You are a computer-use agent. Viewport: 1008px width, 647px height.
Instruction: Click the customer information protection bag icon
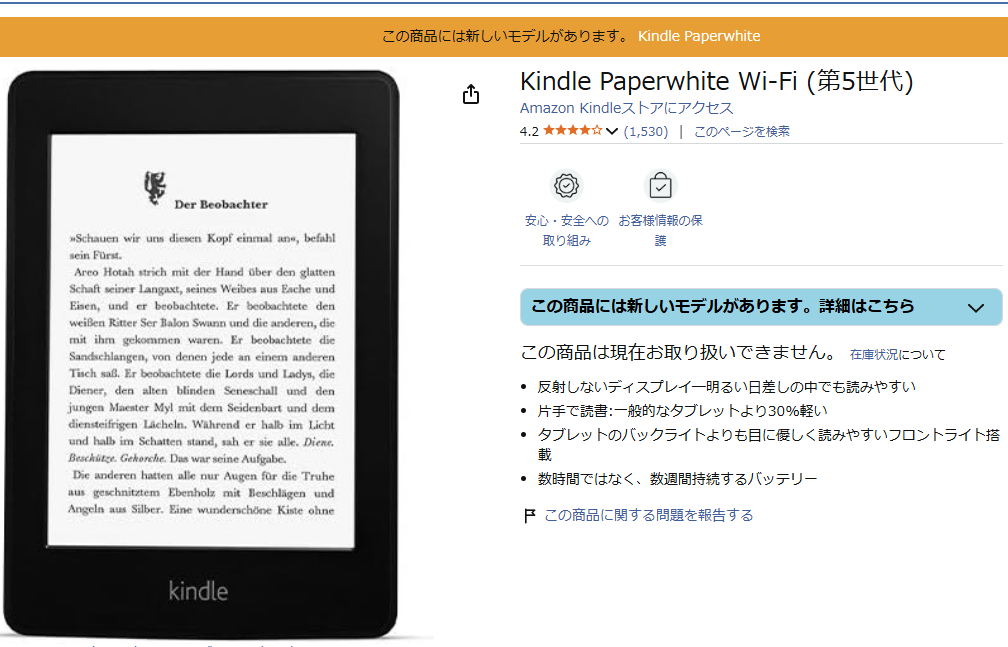pyautogui.click(x=660, y=186)
